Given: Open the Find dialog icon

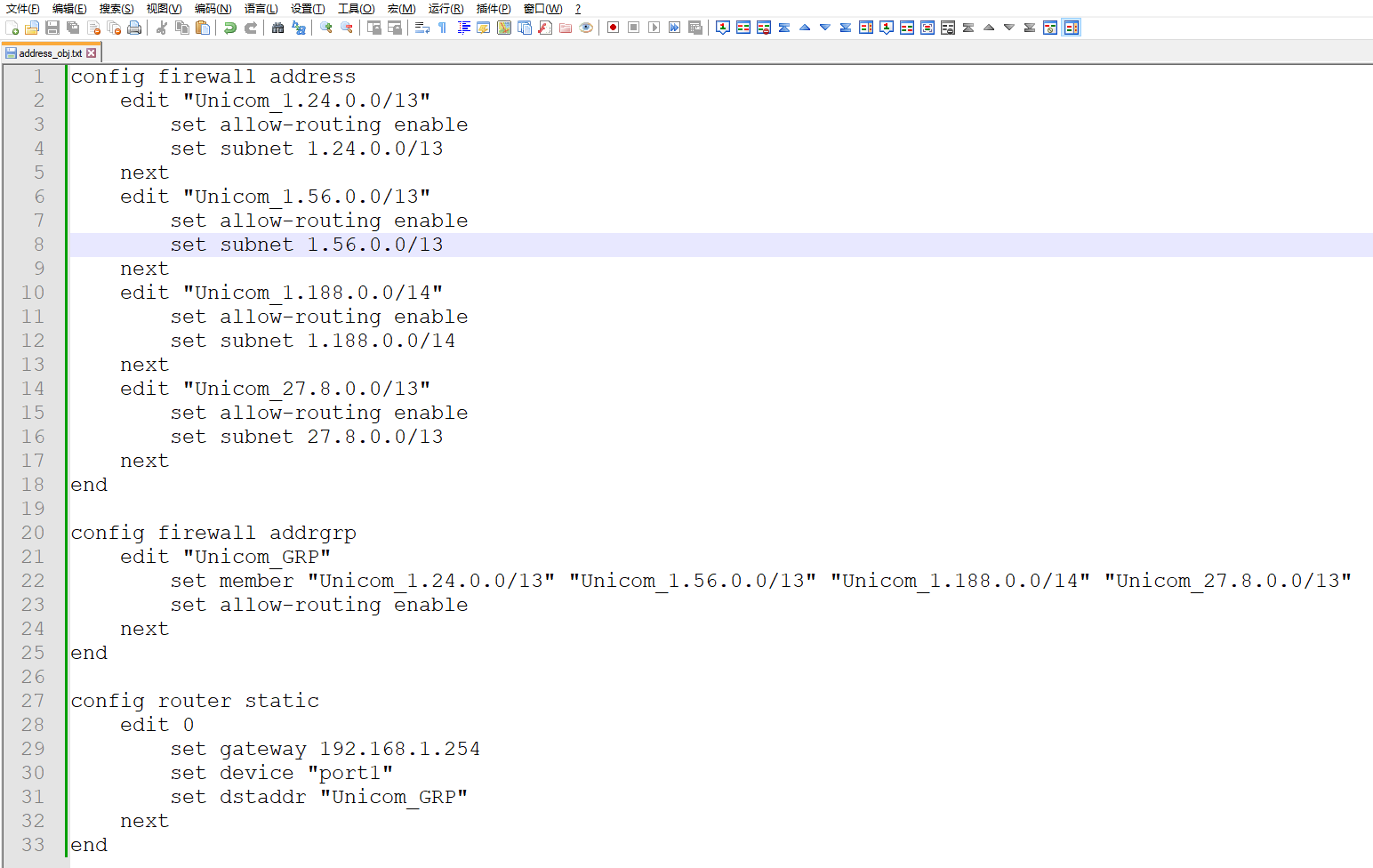Looking at the screenshot, I should pyautogui.click(x=277, y=28).
